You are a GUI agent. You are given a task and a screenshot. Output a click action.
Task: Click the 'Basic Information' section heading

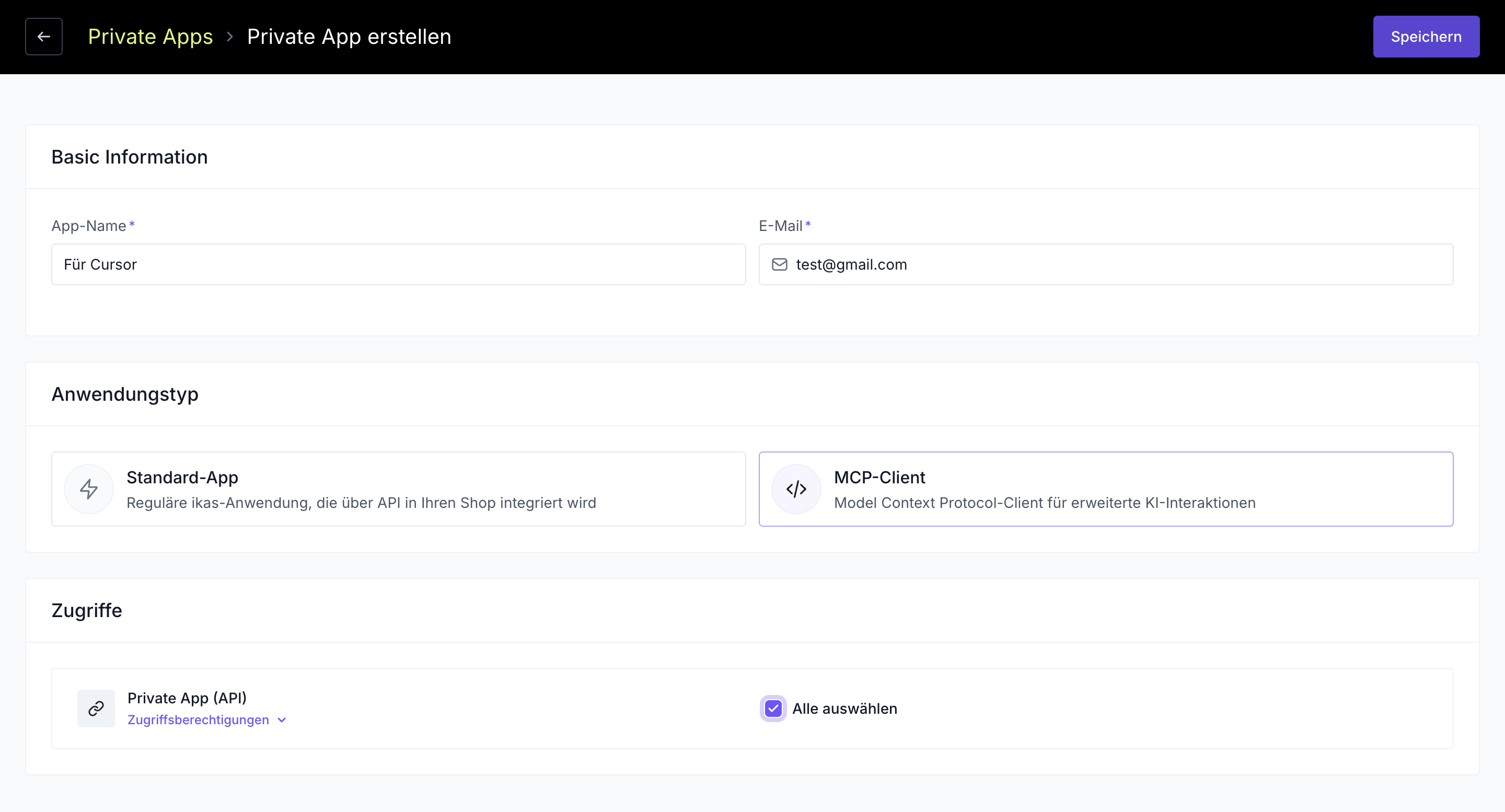click(x=130, y=157)
